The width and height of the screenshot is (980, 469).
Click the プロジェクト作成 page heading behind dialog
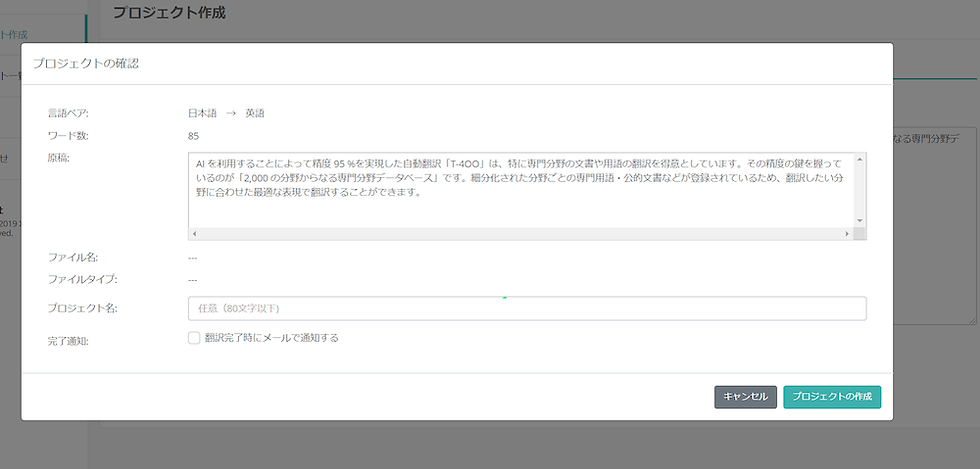click(169, 13)
